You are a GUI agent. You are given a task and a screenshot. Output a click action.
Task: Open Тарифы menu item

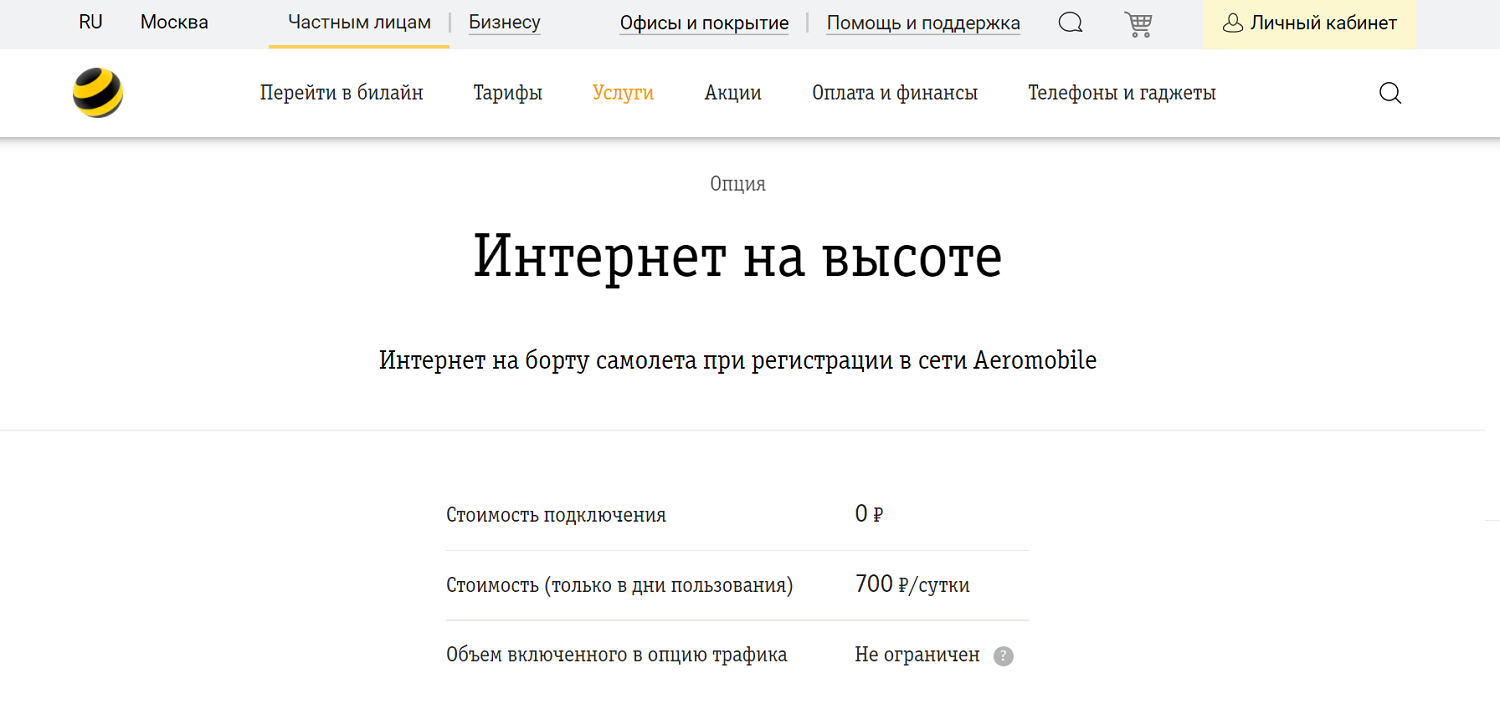click(508, 93)
